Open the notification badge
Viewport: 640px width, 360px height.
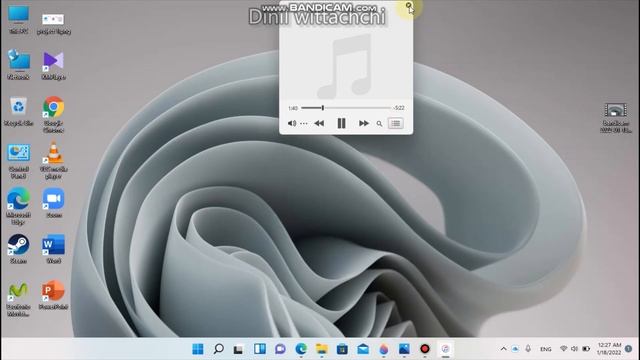click(x=629, y=349)
